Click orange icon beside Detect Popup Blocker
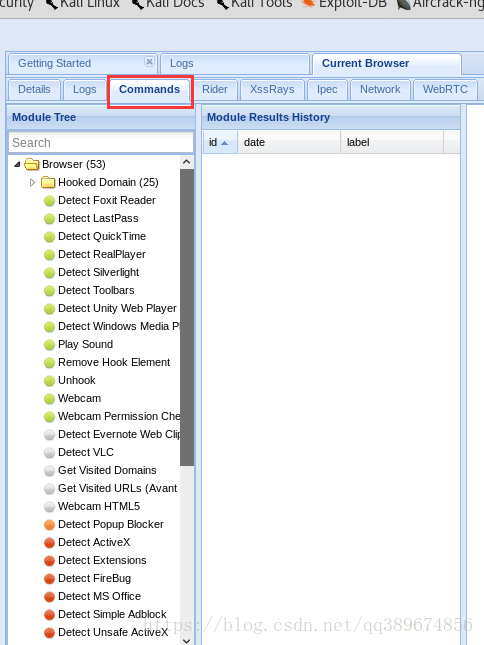484x645 pixels. pos(49,525)
